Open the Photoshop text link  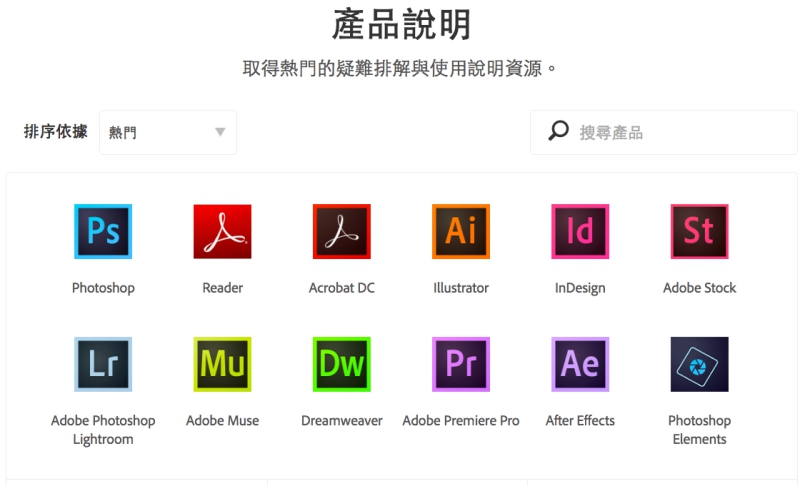103,288
